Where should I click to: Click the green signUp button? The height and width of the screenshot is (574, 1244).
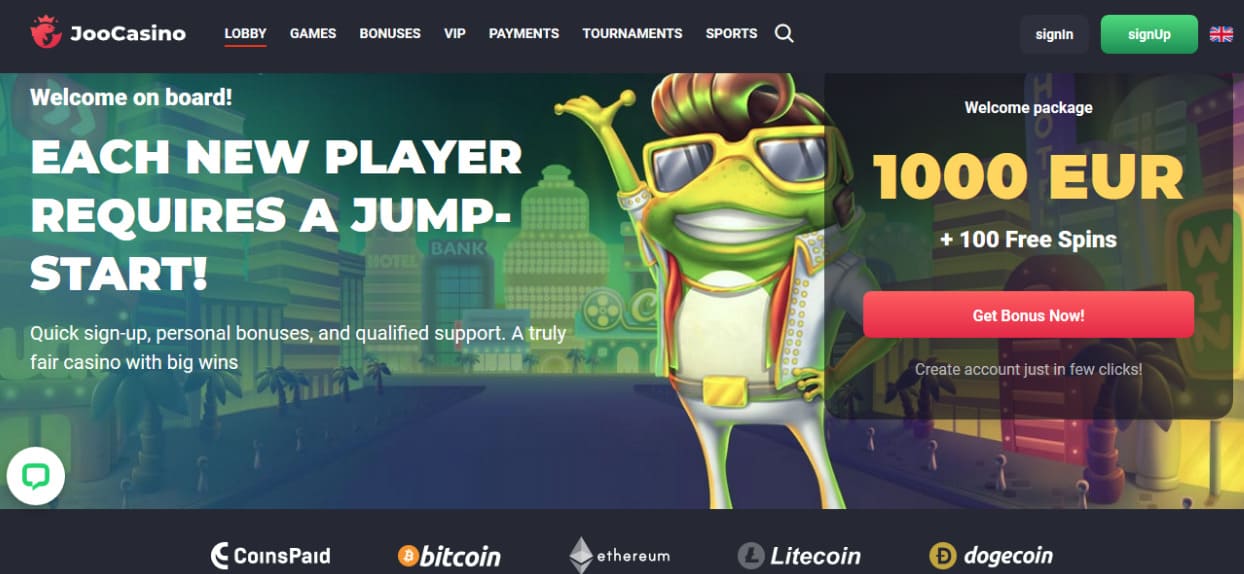pos(1149,34)
